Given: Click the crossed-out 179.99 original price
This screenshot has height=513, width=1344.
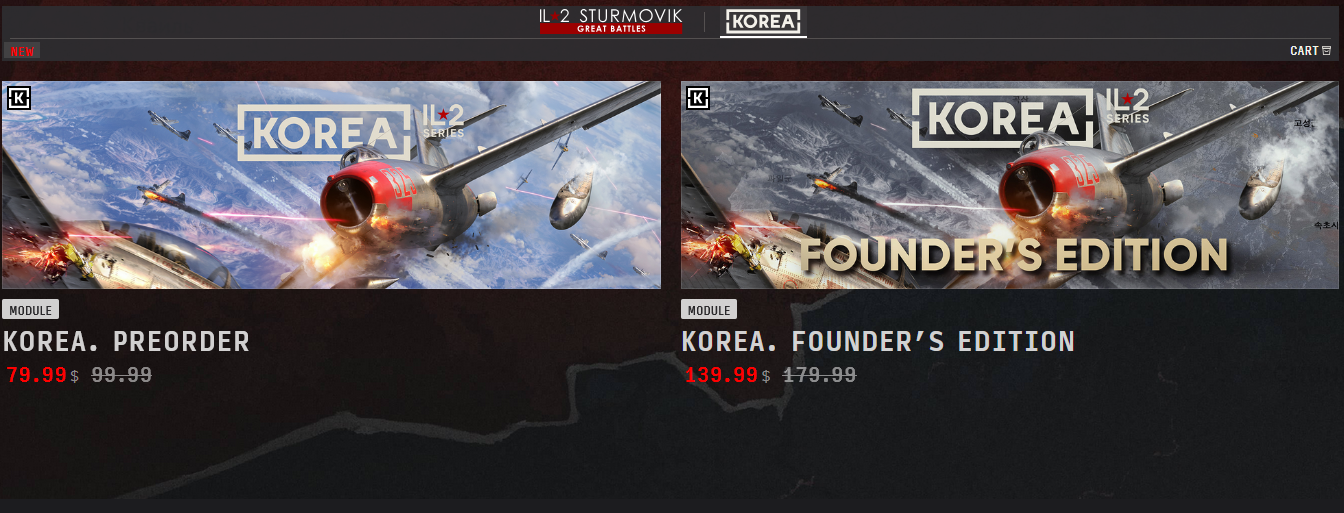Looking at the screenshot, I should click(820, 376).
